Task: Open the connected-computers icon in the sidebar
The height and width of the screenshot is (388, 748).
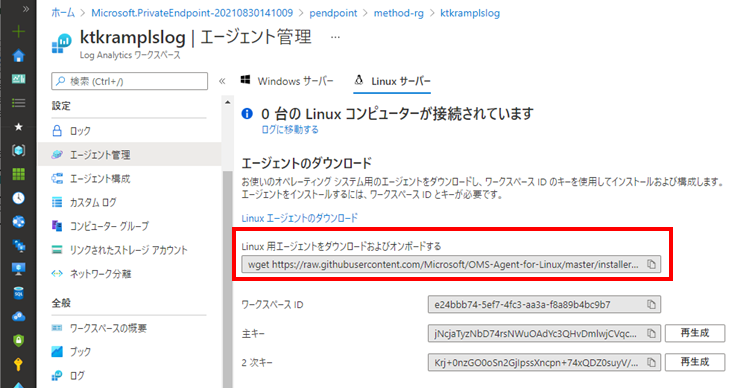Action: click(x=19, y=246)
